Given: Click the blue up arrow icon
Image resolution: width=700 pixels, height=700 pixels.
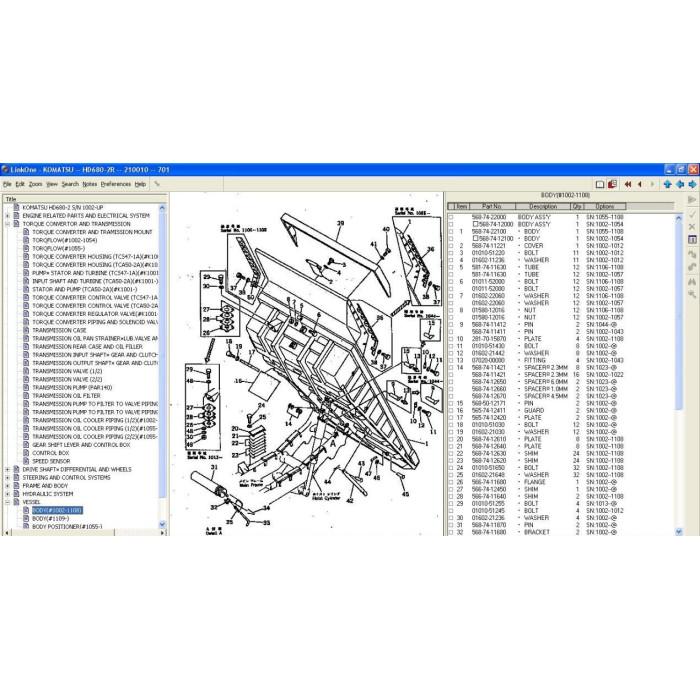Looking at the screenshot, I should click(667, 184).
